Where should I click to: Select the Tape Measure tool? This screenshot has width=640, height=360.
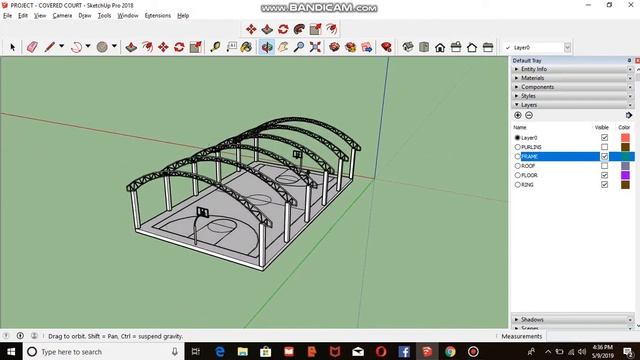click(215, 47)
